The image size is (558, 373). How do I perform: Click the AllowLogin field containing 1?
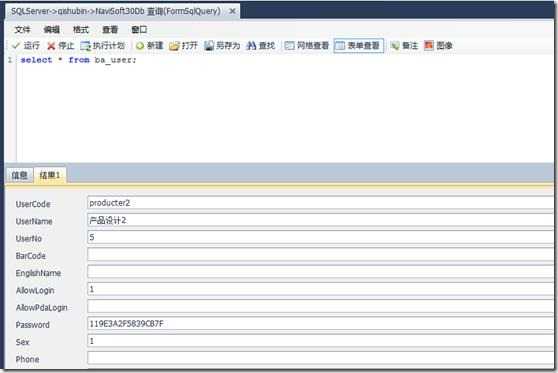tap(320, 289)
